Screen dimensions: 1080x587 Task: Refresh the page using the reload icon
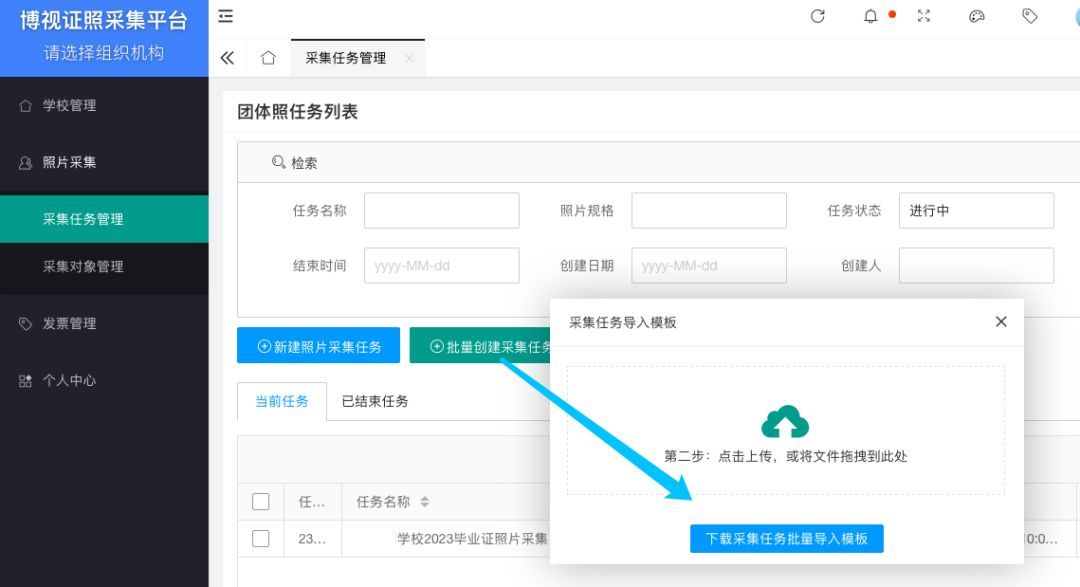point(818,16)
